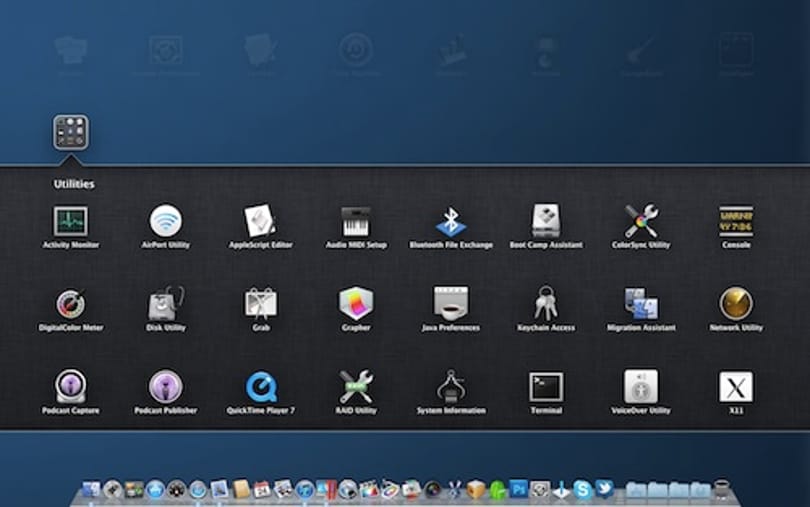Open Keychain Access
The image size is (810, 507).
546,303
